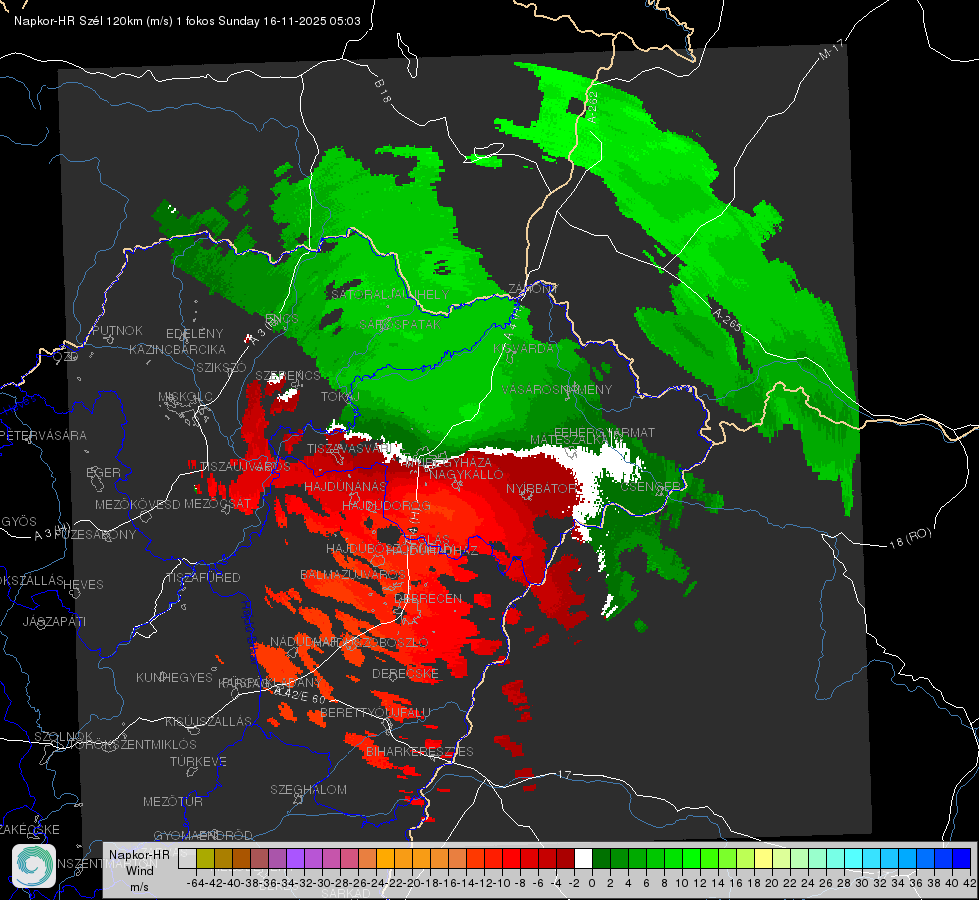
Task: Select the TISZAFURED label
Action: tap(203, 578)
